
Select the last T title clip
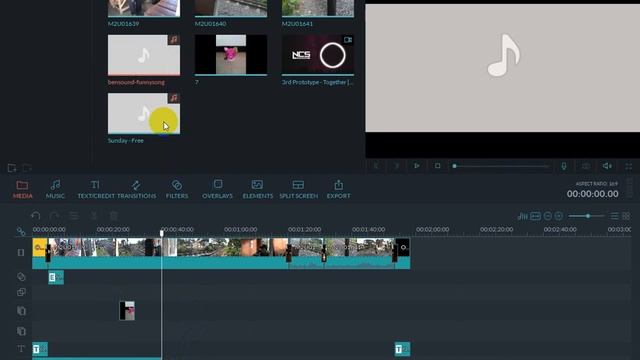pyautogui.click(x=402, y=349)
